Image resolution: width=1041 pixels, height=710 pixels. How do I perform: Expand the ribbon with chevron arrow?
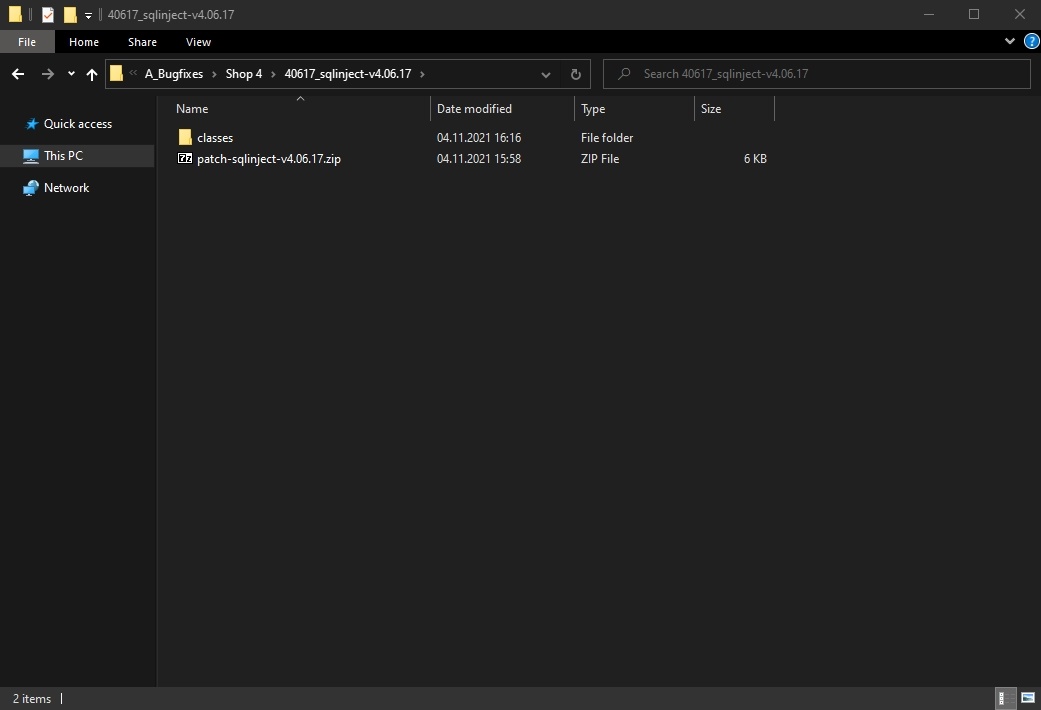1009,42
